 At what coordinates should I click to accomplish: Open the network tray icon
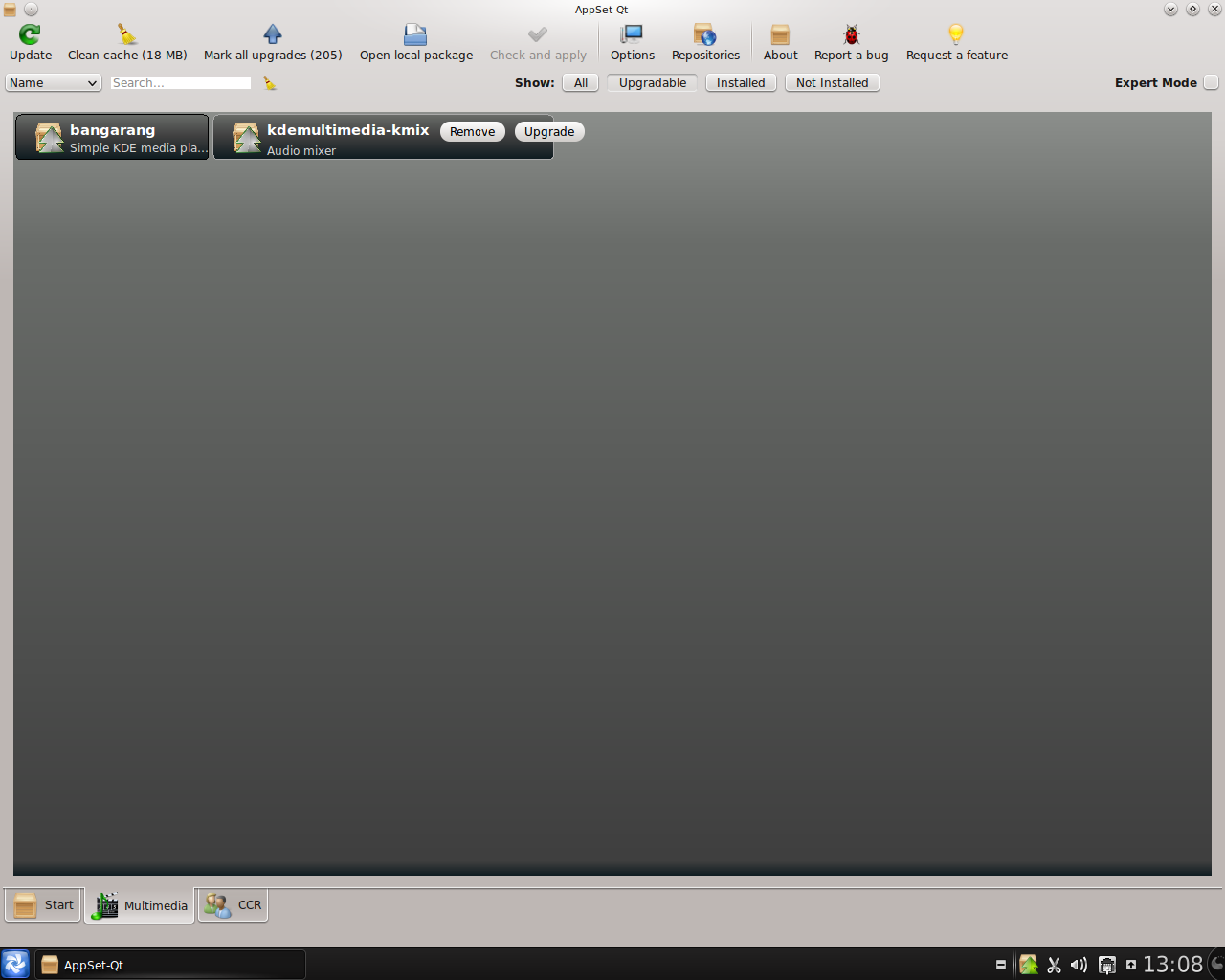[x=1106, y=965]
